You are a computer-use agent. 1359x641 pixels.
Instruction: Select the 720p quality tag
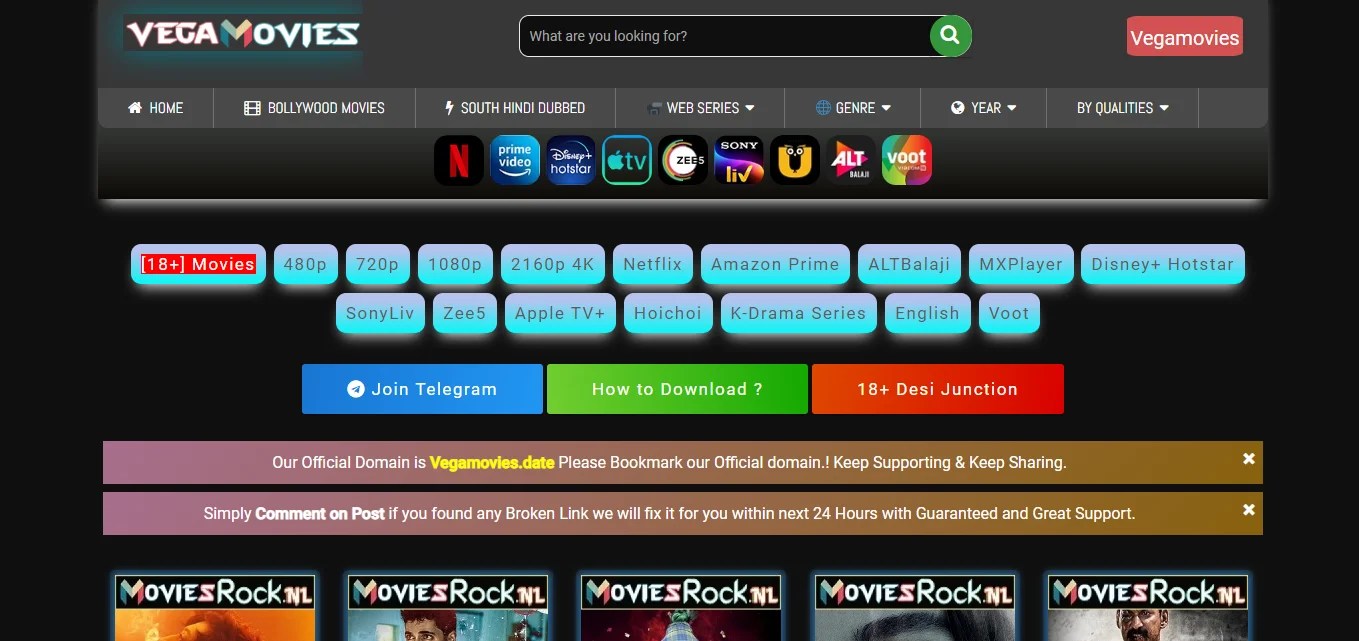[378, 264]
